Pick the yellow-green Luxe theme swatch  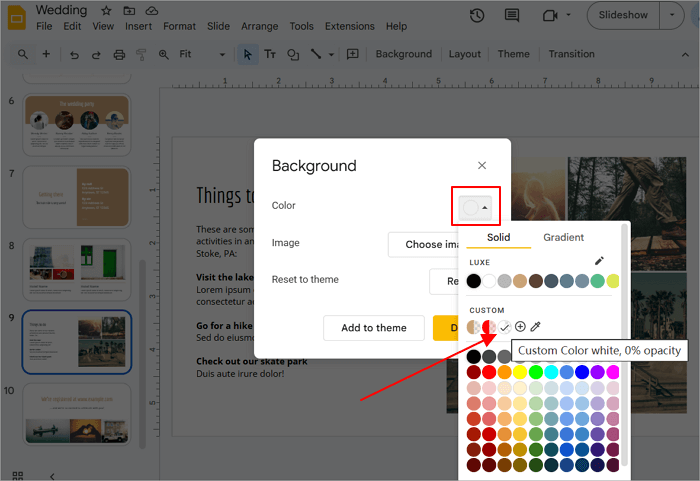(612, 281)
